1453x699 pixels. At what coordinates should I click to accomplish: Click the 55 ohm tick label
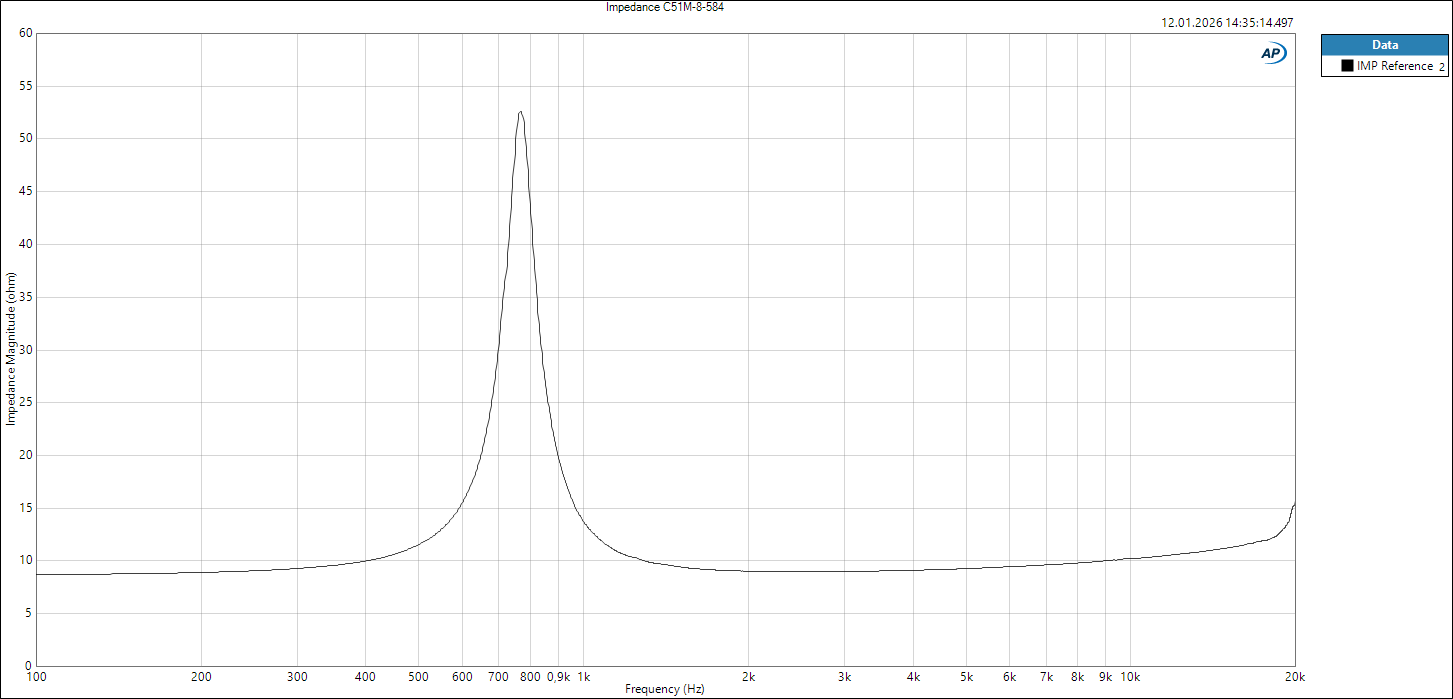pos(26,86)
